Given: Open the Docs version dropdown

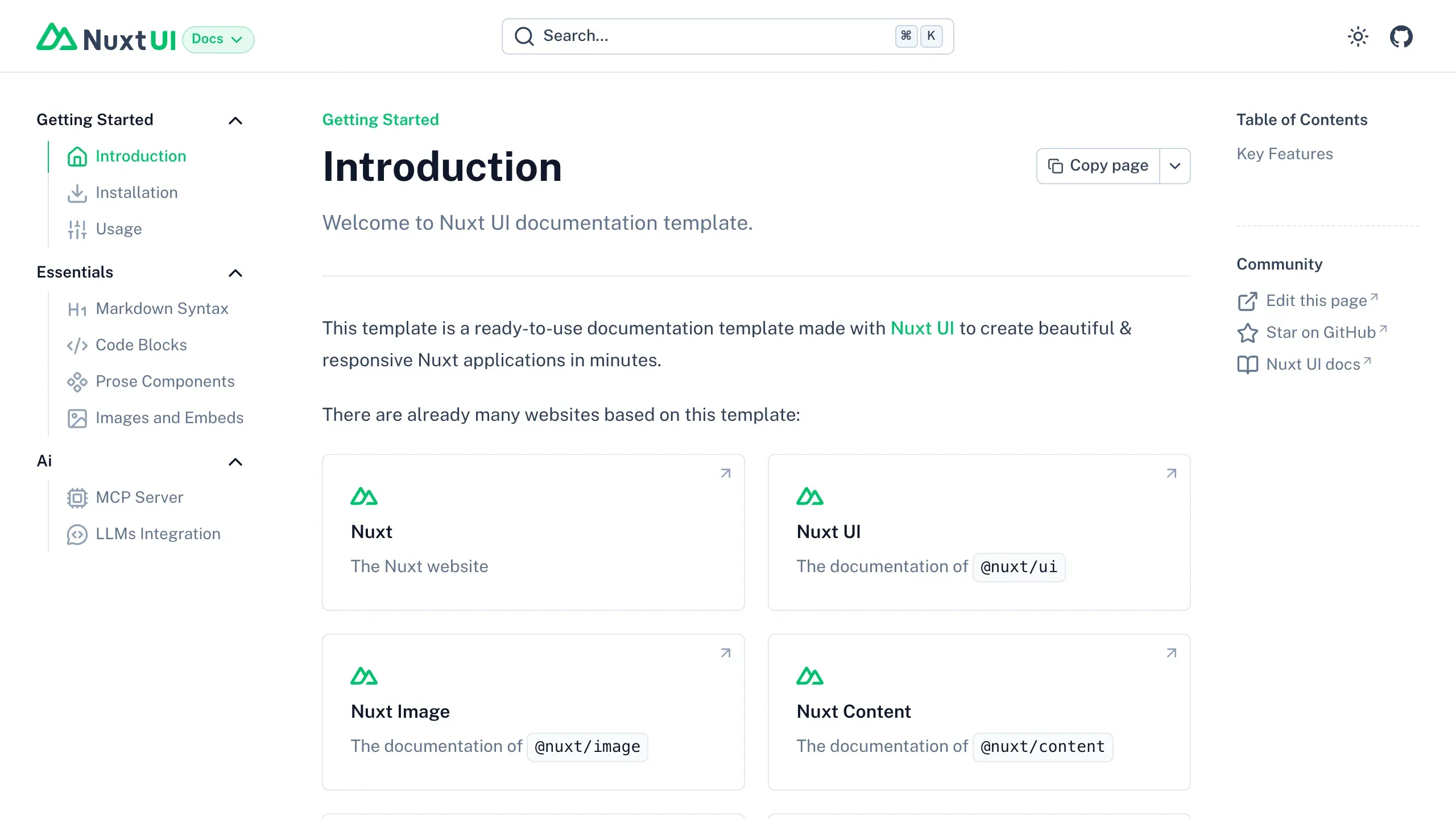Looking at the screenshot, I should 218,39.
